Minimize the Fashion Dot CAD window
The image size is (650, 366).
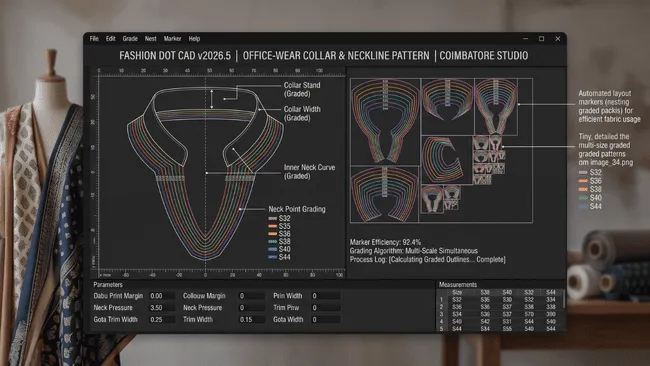(525, 39)
